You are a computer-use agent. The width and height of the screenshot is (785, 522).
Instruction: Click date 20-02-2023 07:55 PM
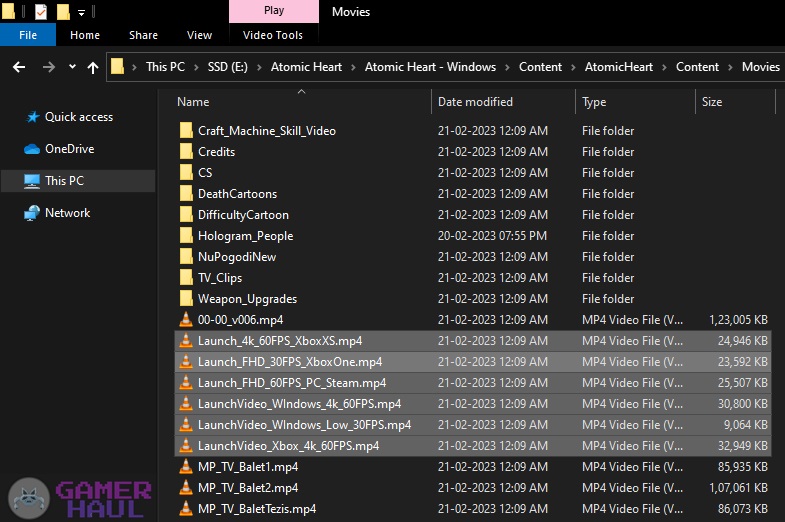(492, 236)
